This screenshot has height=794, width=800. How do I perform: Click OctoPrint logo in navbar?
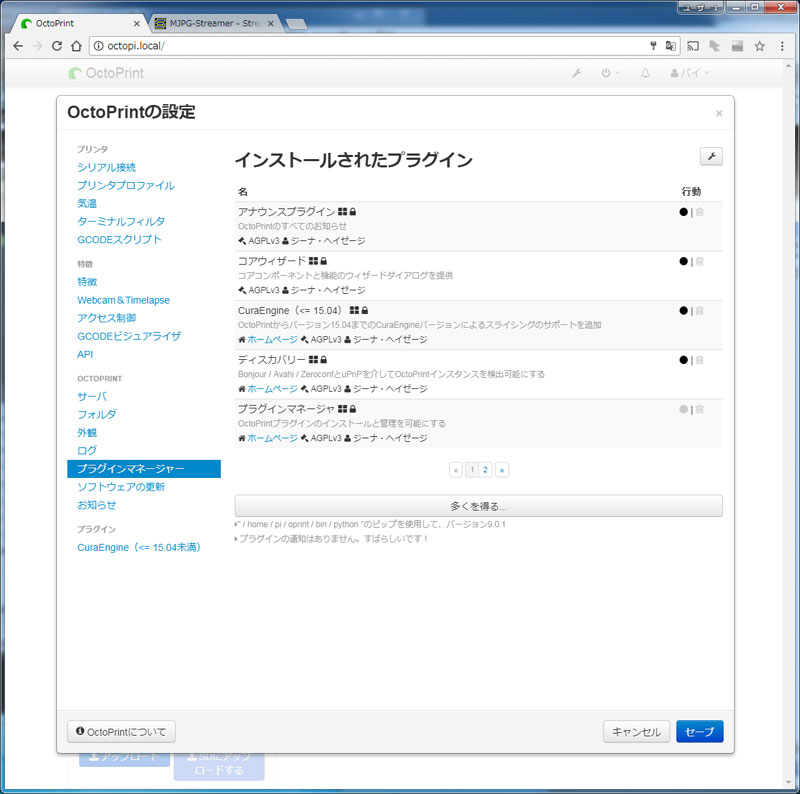tap(106, 73)
